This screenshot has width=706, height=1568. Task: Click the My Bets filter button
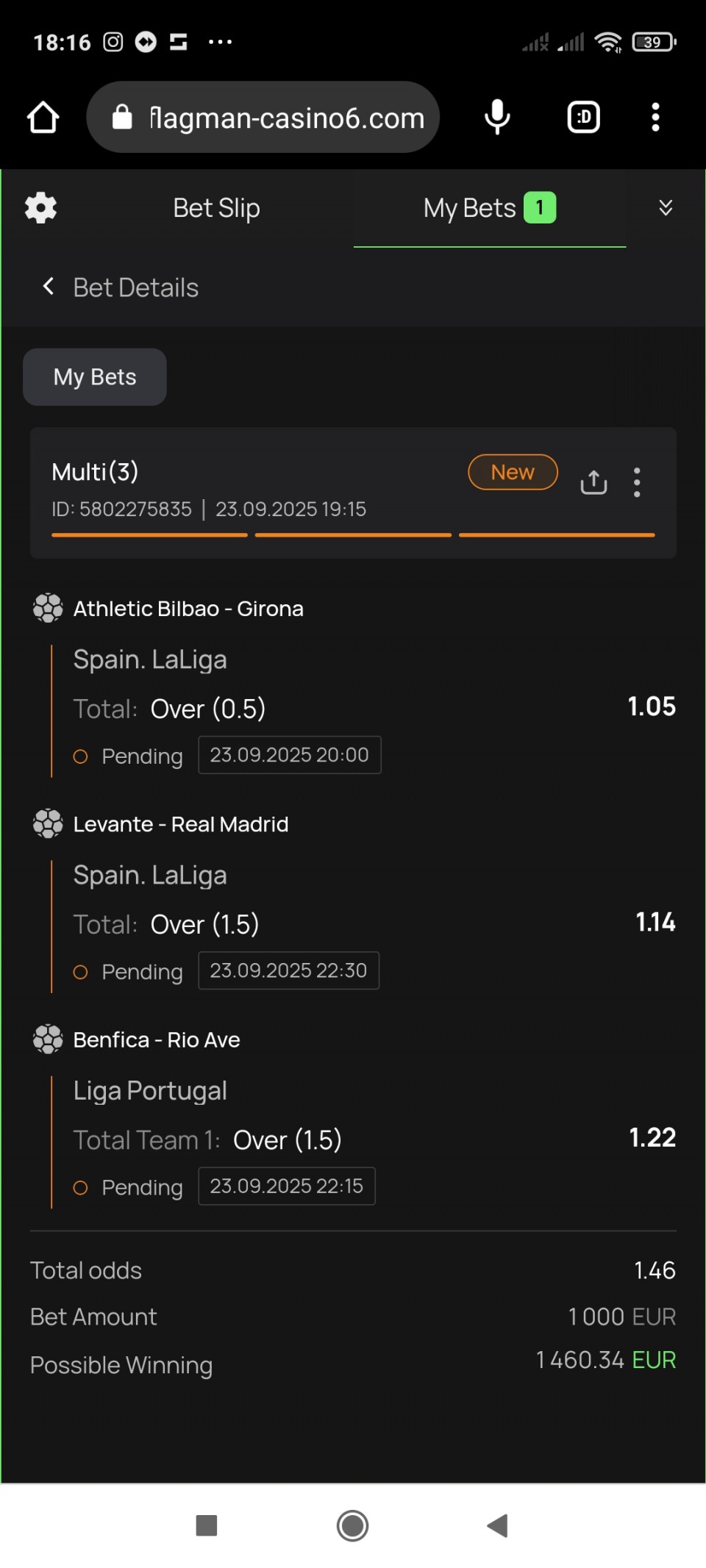click(95, 377)
